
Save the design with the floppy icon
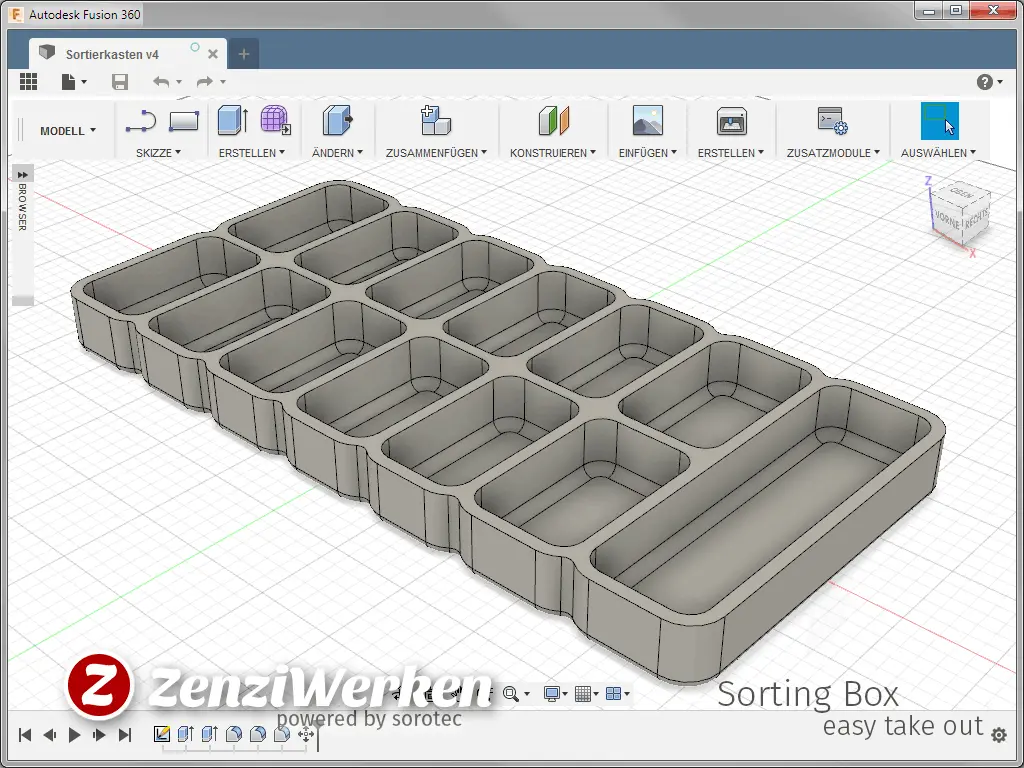120,82
